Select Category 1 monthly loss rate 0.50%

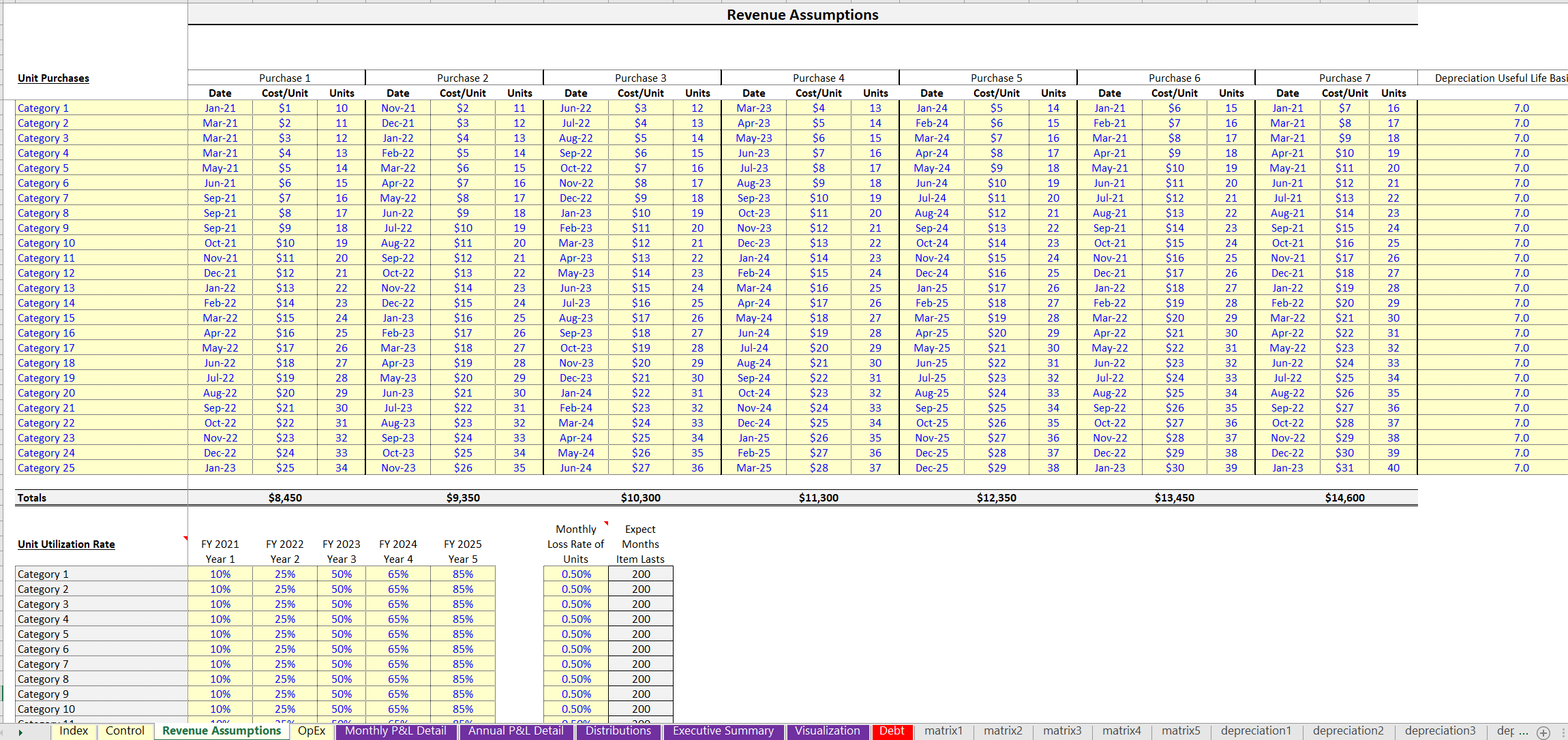coord(576,574)
